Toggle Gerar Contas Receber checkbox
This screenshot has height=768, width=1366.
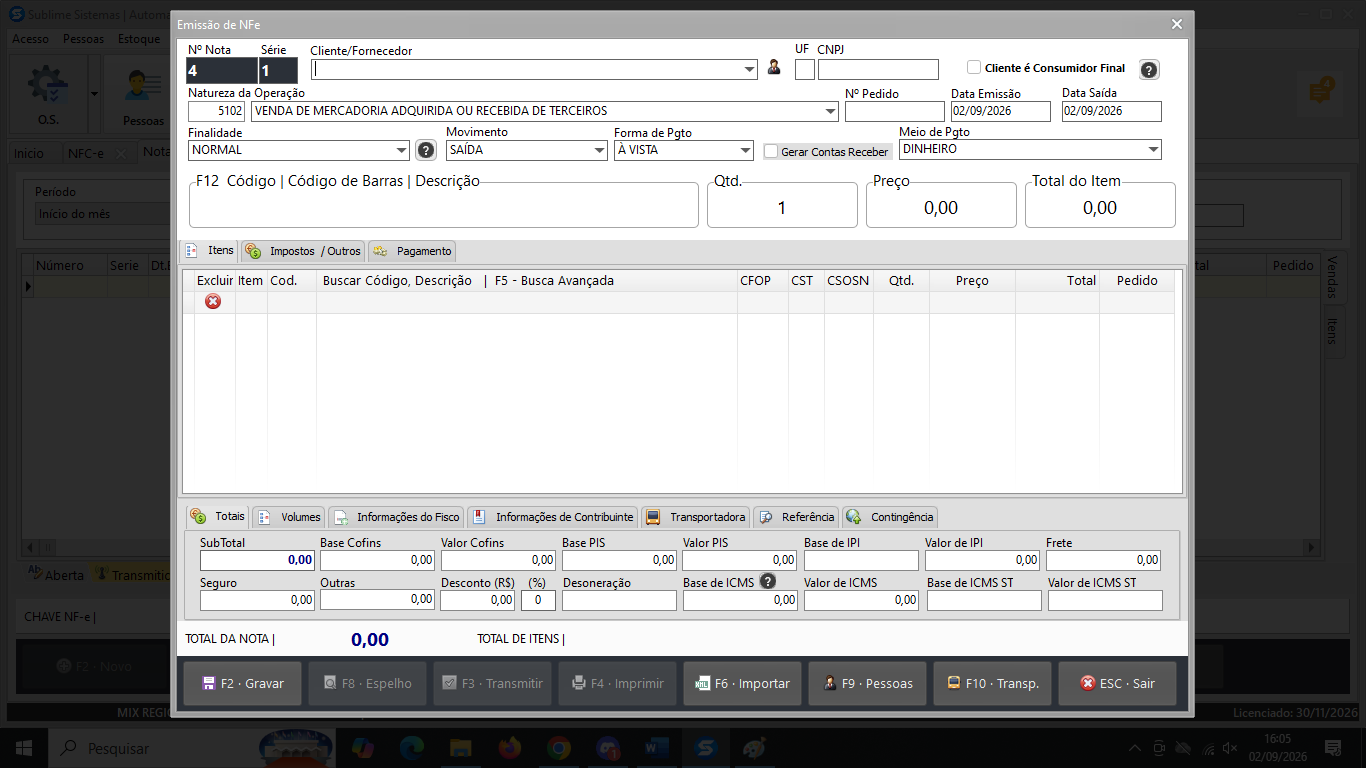[770, 151]
